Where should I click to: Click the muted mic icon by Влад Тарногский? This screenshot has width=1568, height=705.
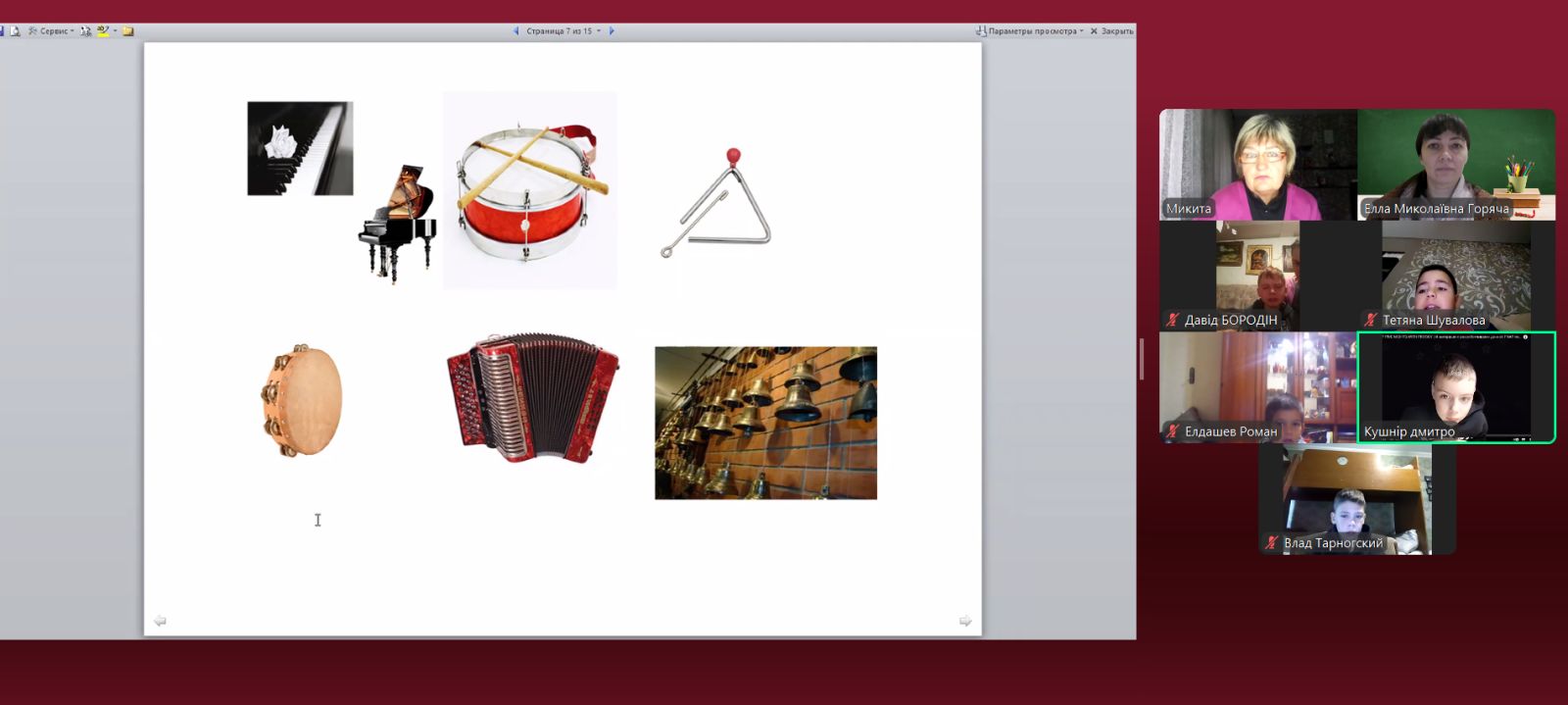[x=1271, y=543]
